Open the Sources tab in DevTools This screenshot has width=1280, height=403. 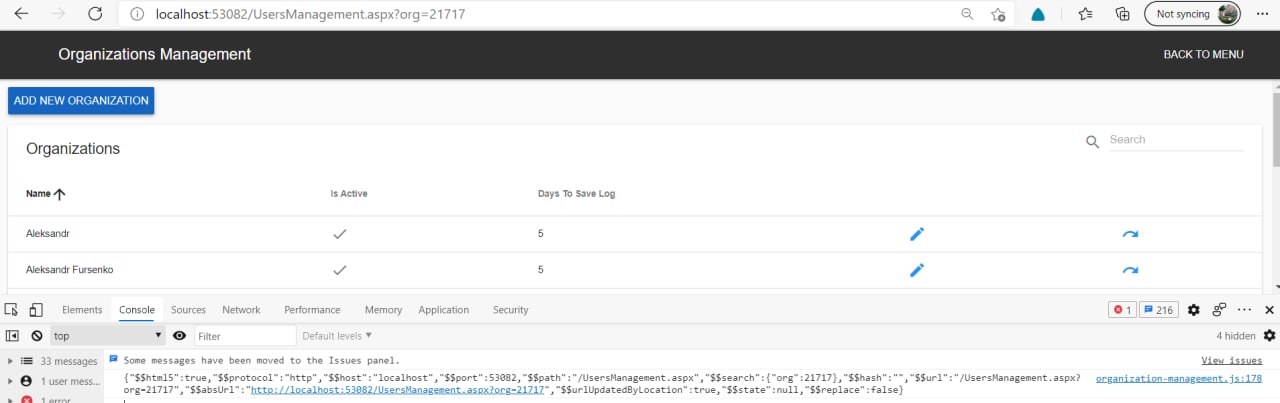click(x=188, y=310)
